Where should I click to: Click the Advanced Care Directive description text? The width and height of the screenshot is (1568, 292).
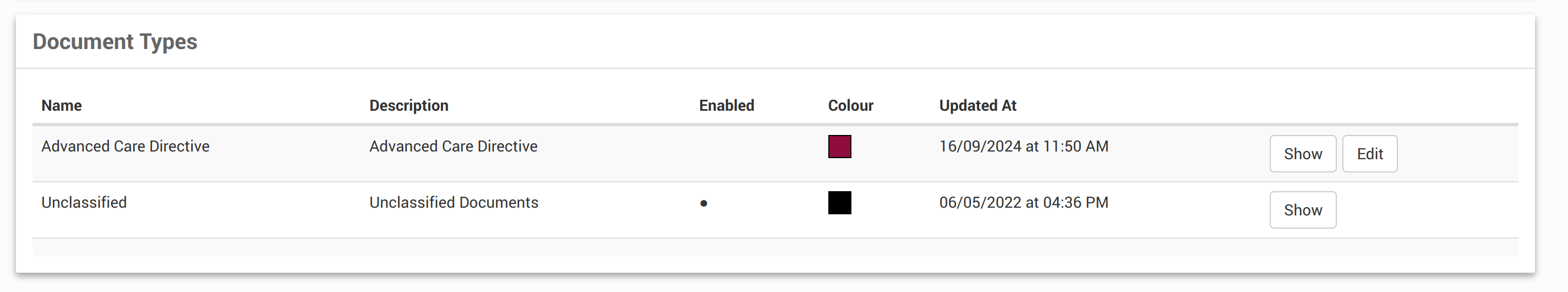tap(454, 147)
